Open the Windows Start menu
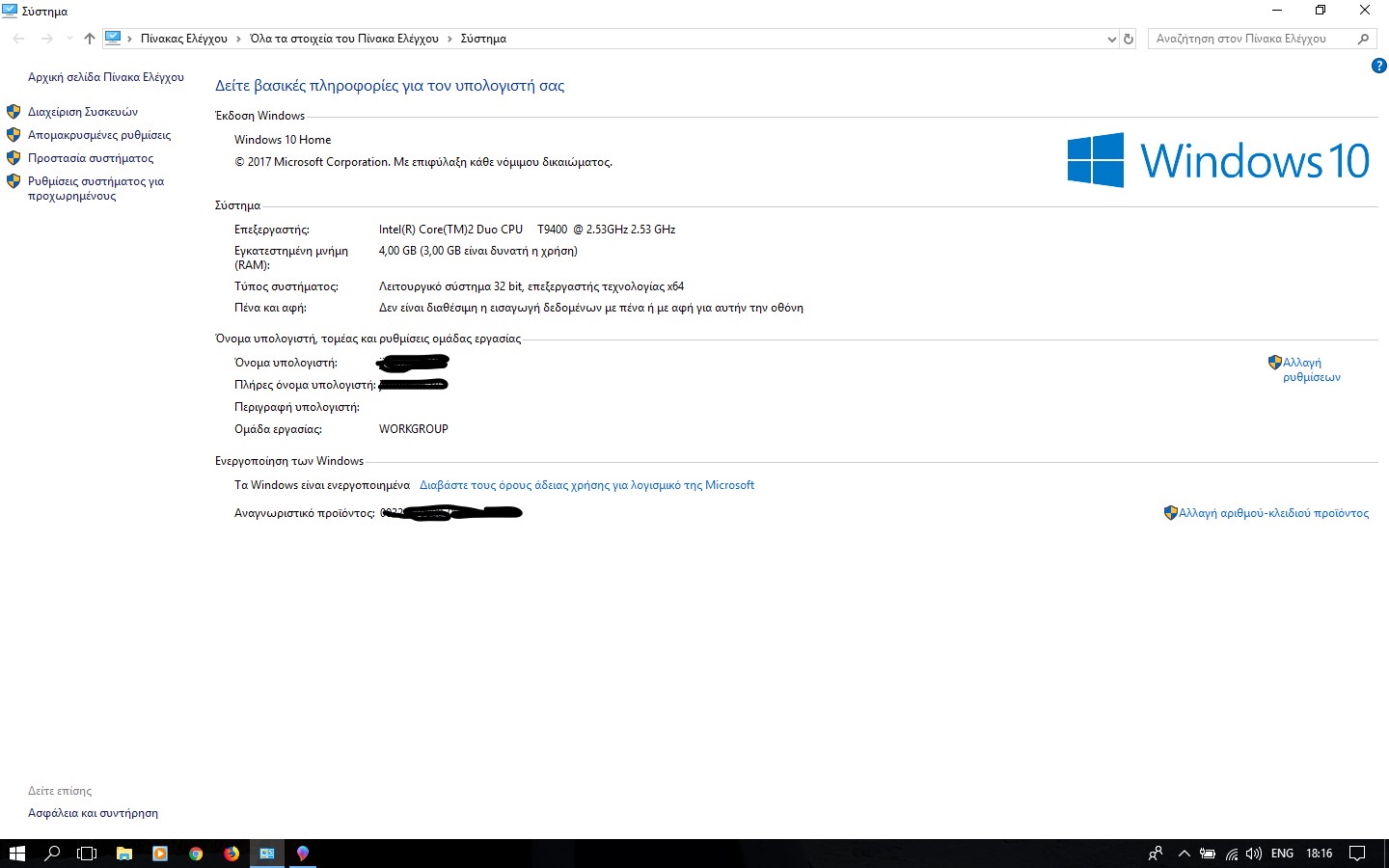 [x=16, y=854]
